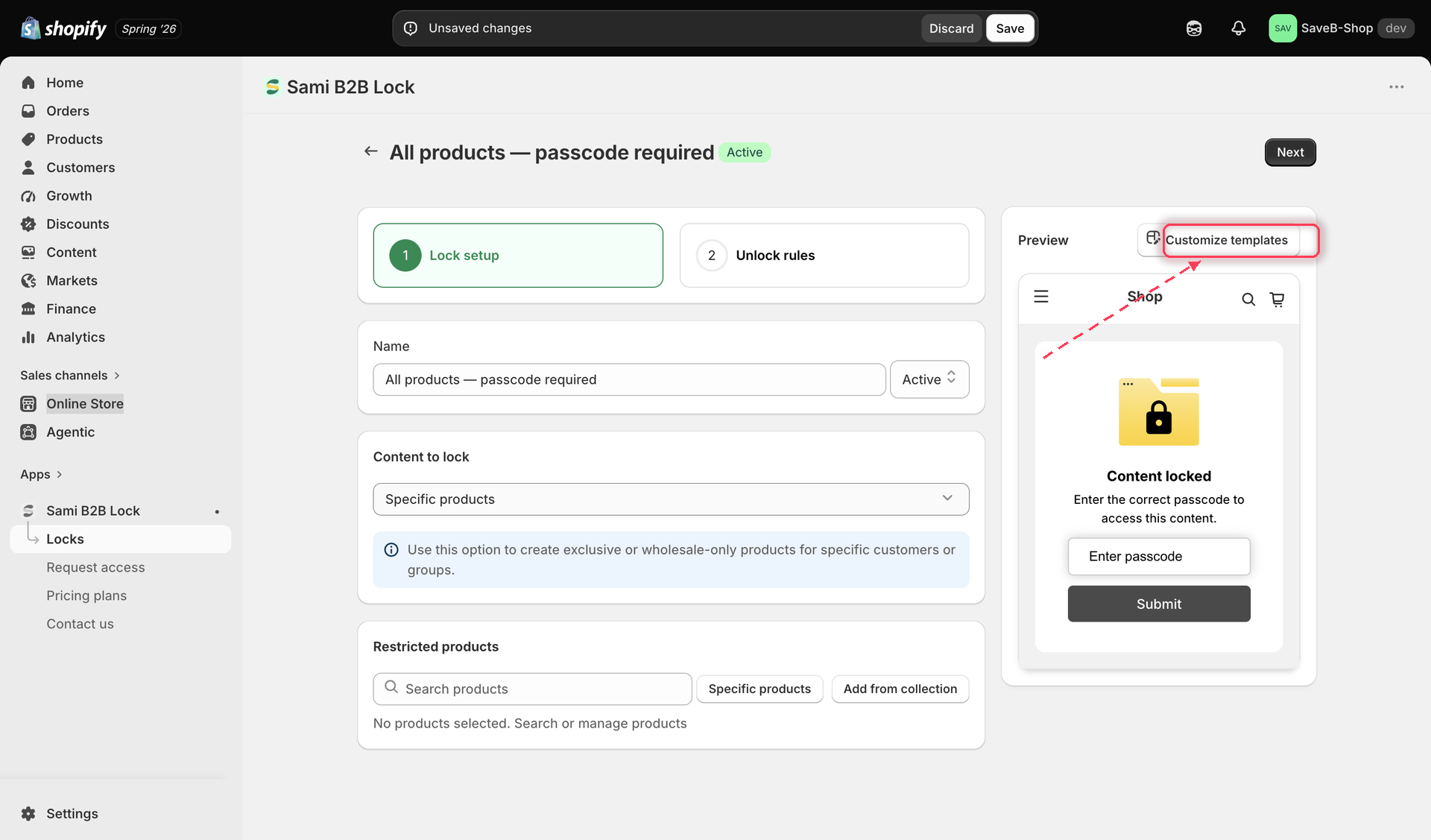The width and height of the screenshot is (1431, 840).
Task: Click Specific products button in Restricted products
Action: click(x=759, y=689)
